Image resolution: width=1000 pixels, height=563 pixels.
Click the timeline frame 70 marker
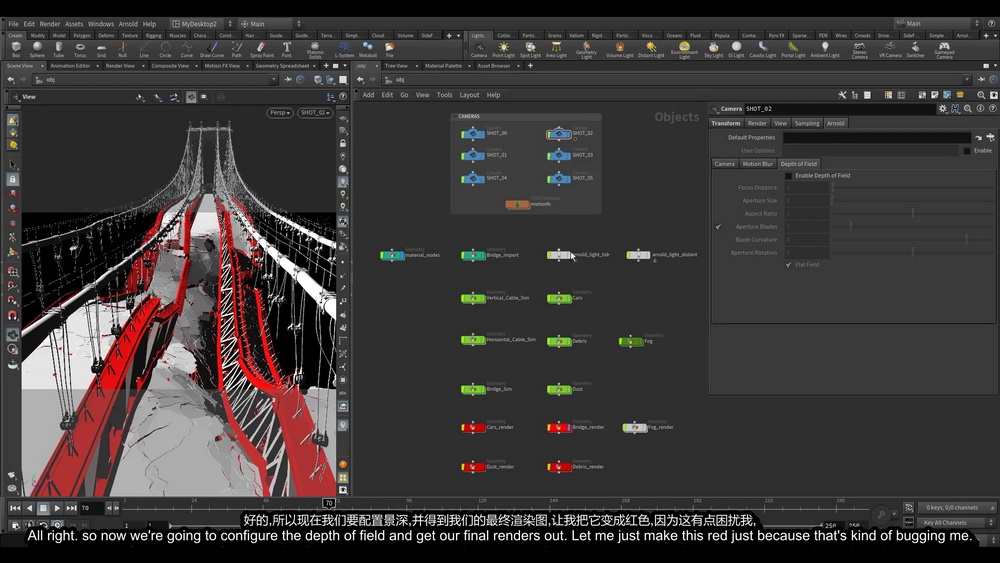[328, 503]
